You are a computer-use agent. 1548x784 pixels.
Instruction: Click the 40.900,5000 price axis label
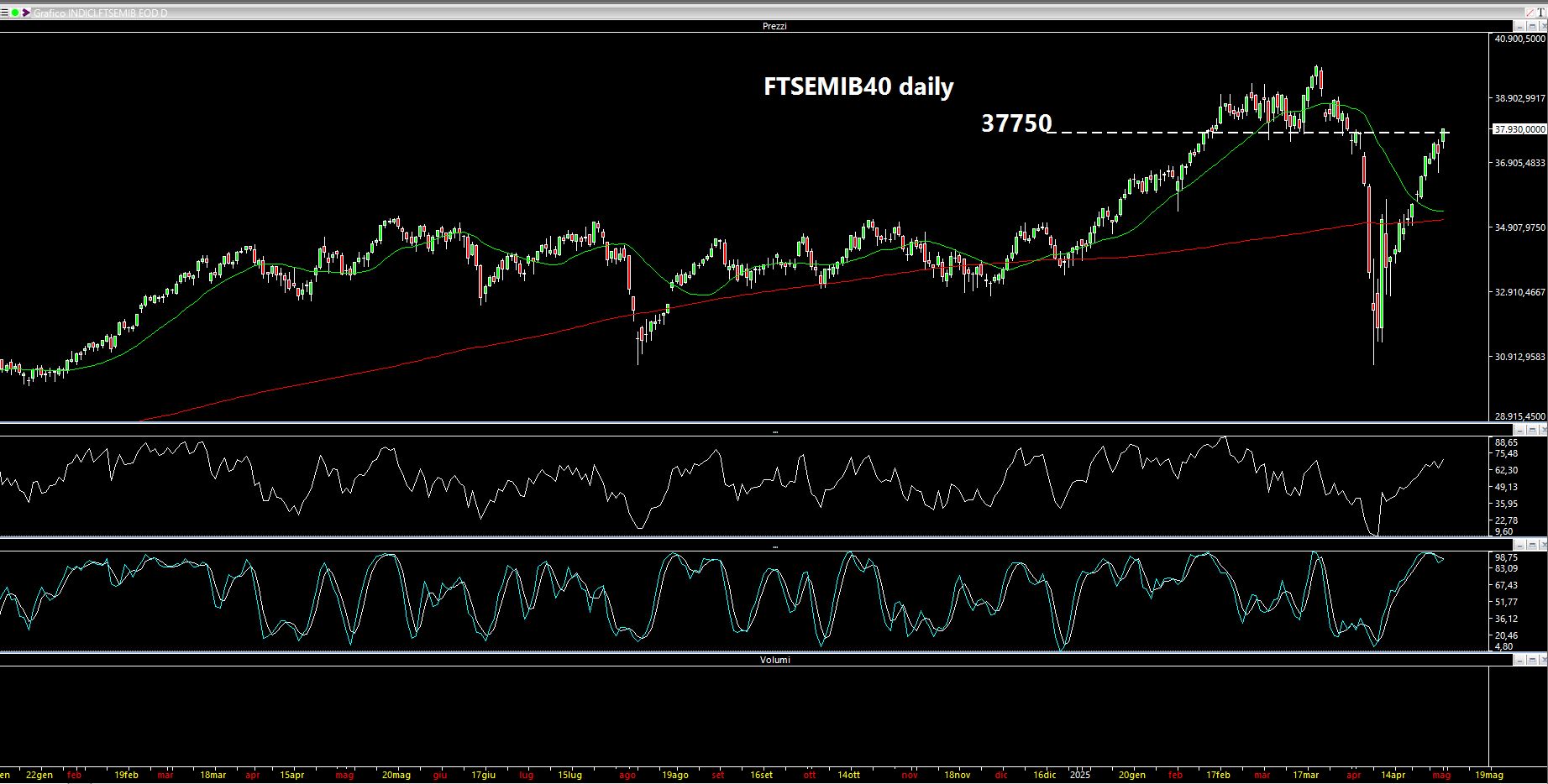(x=1519, y=39)
